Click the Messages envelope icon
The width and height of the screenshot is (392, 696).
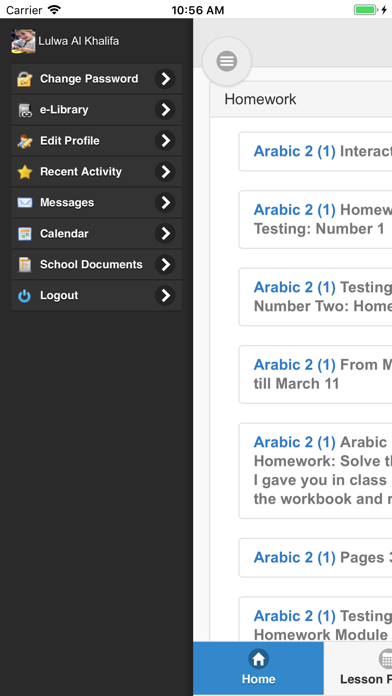click(24, 203)
